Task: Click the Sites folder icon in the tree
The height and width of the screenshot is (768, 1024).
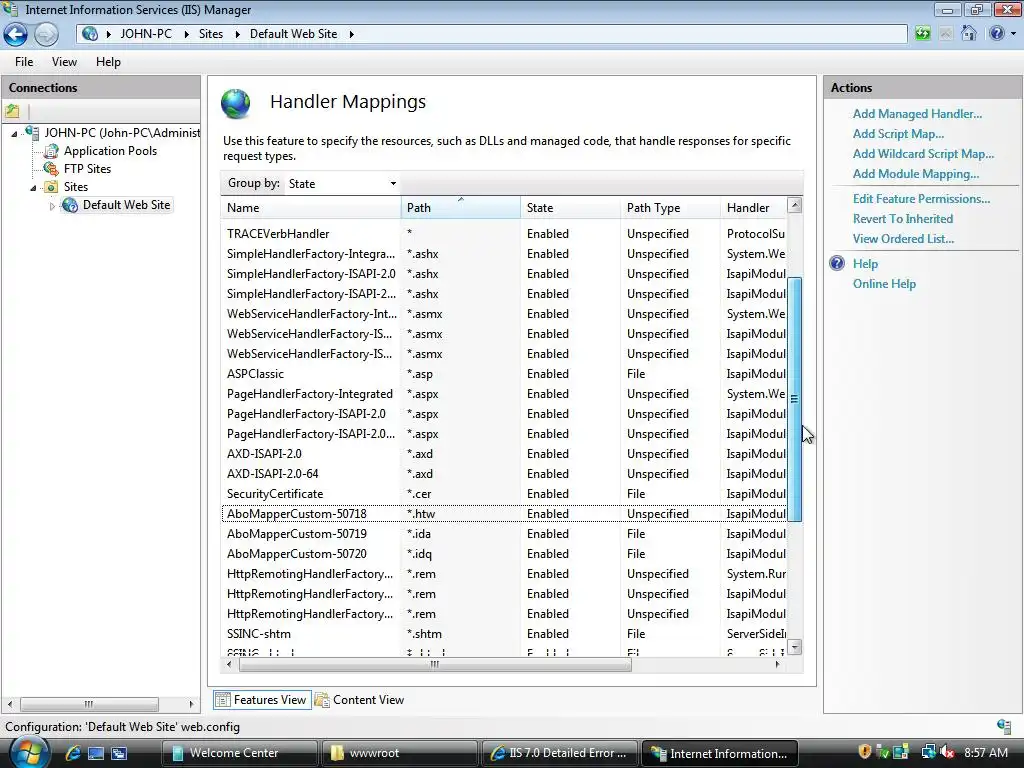Action: [51, 187]
